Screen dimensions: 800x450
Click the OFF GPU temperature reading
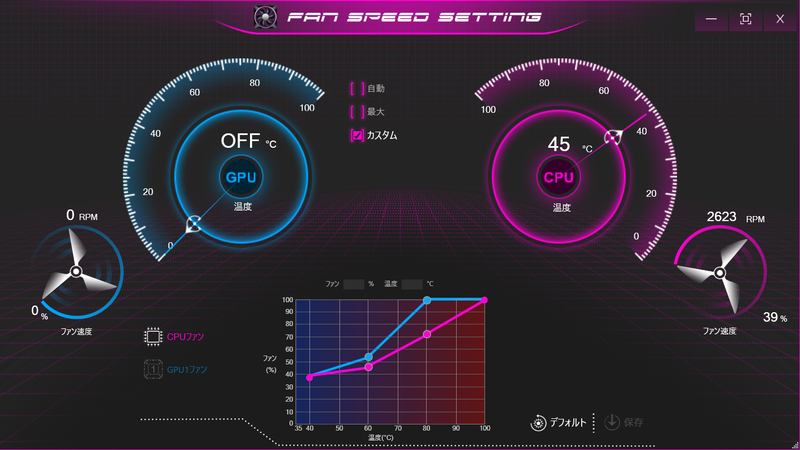240,141
